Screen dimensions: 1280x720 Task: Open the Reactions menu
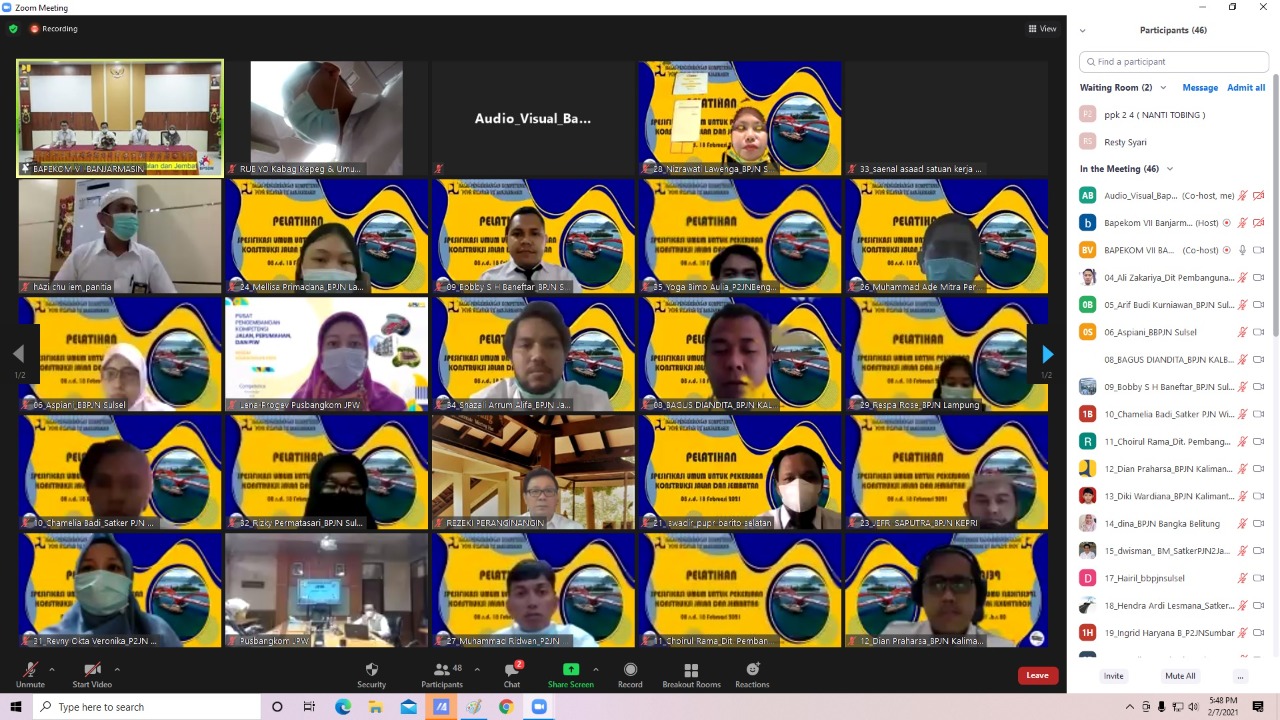752,674
